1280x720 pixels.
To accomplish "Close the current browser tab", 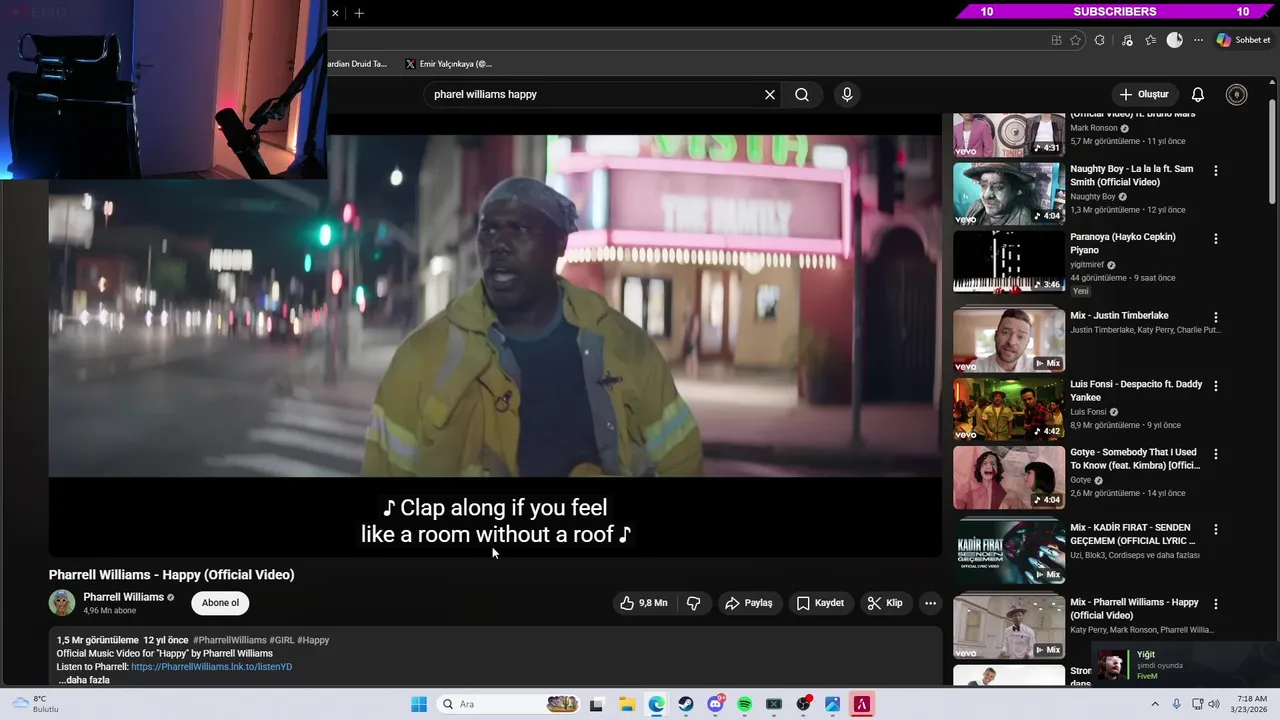I will 335,13.
